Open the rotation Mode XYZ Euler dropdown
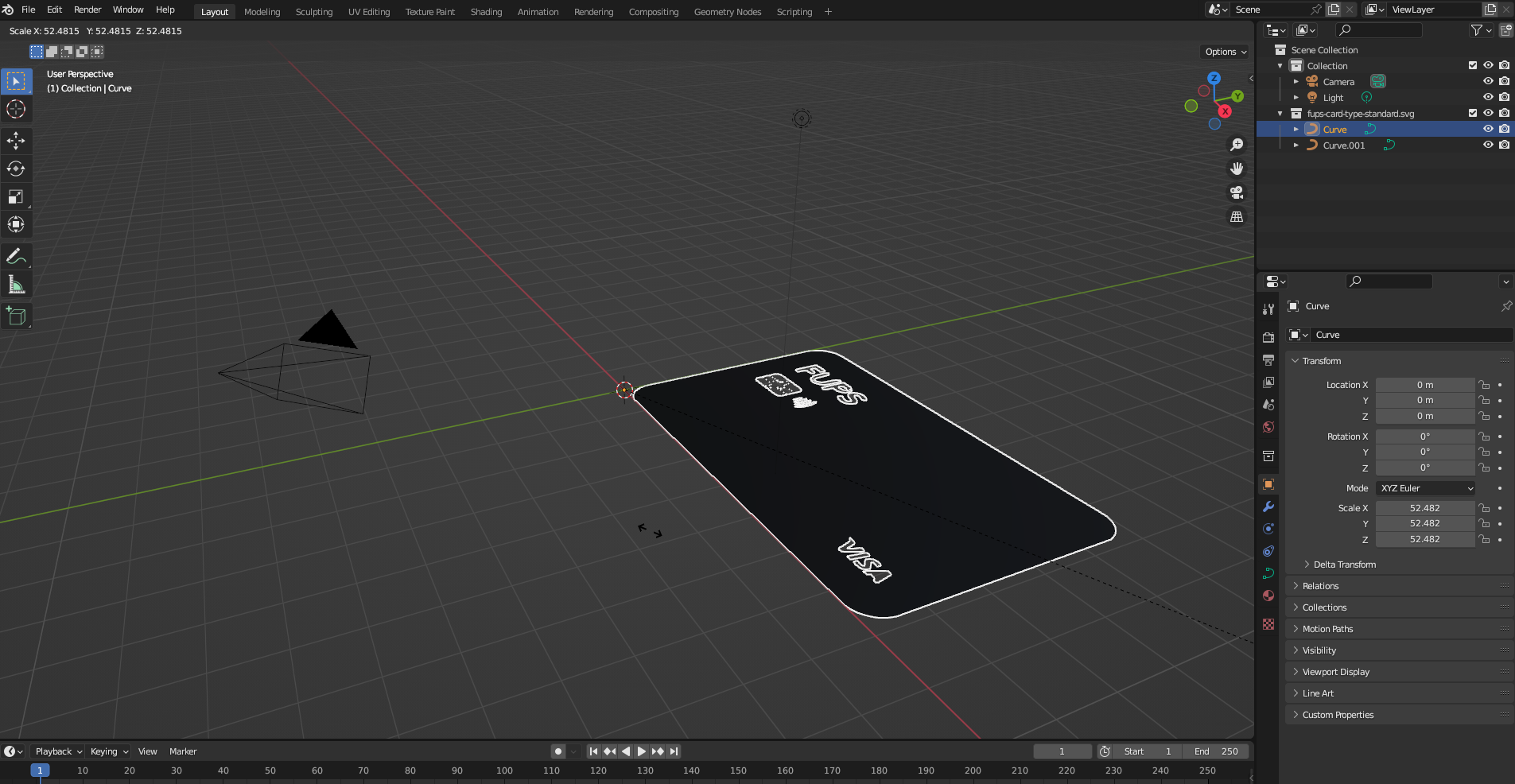Image resolution: width=1515 pixels, height=784 pixels. 1425,488
